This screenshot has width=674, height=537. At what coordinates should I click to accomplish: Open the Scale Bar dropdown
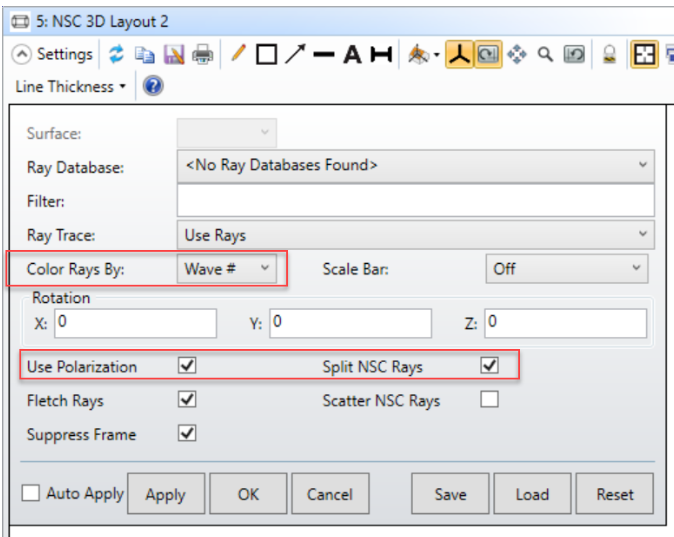pos(566,268)
